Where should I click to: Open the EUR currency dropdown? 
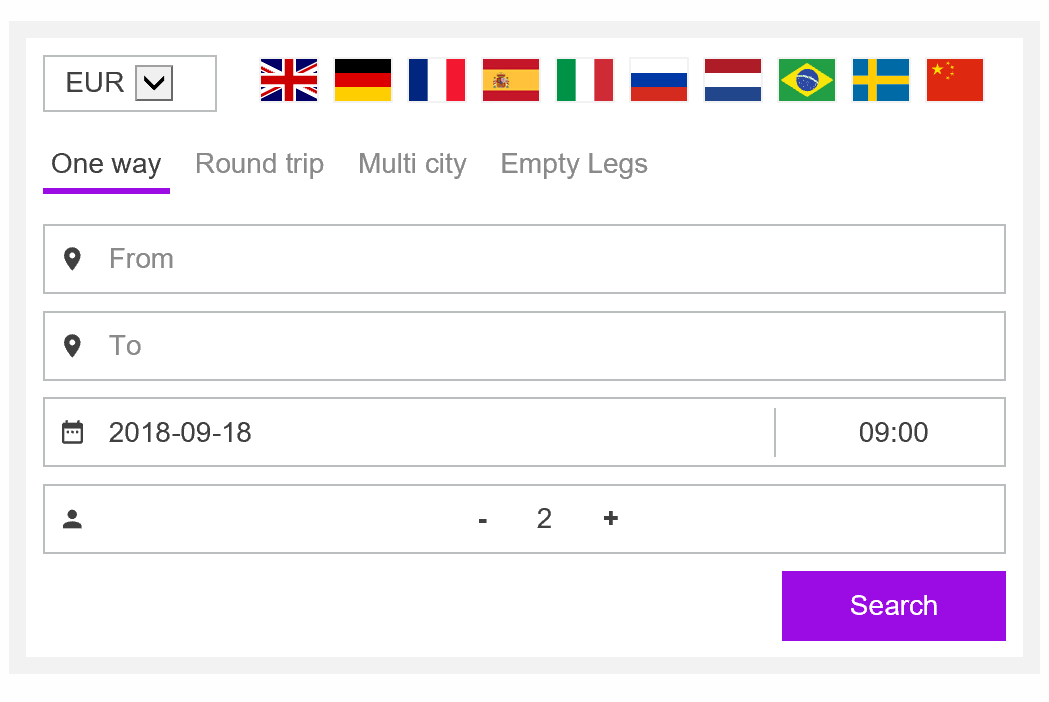point(130,84)
